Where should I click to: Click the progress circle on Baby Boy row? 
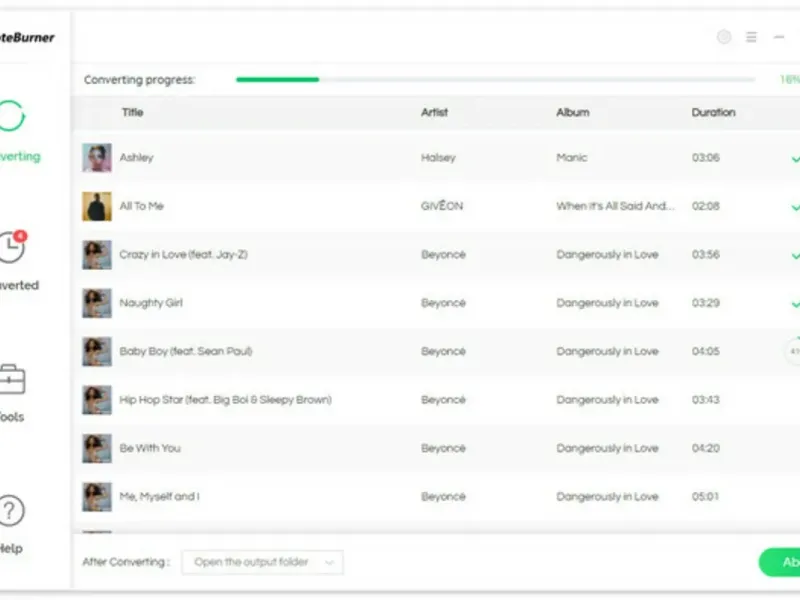coord(793,351)
